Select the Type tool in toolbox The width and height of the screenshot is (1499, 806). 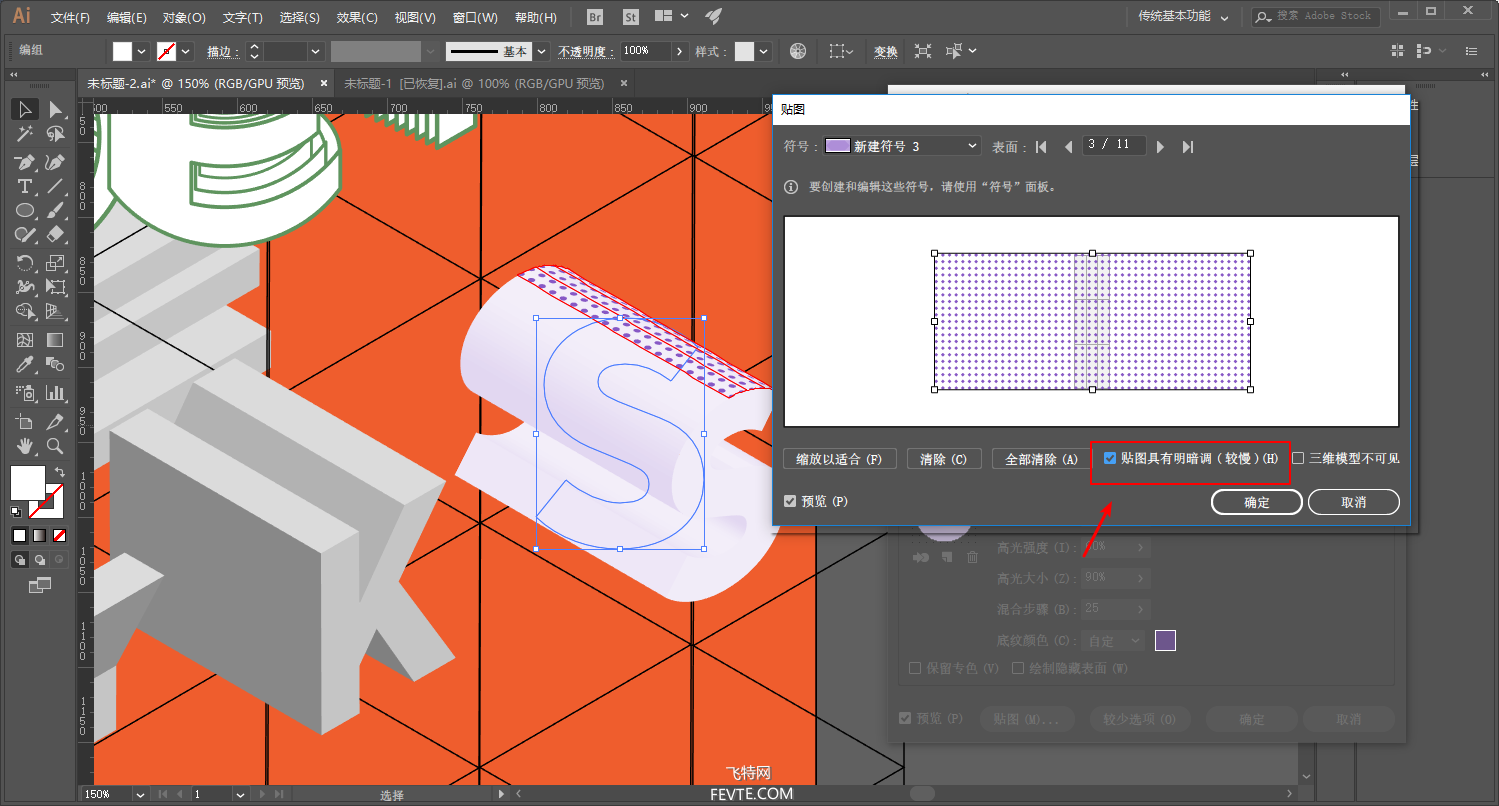(25, 187)
